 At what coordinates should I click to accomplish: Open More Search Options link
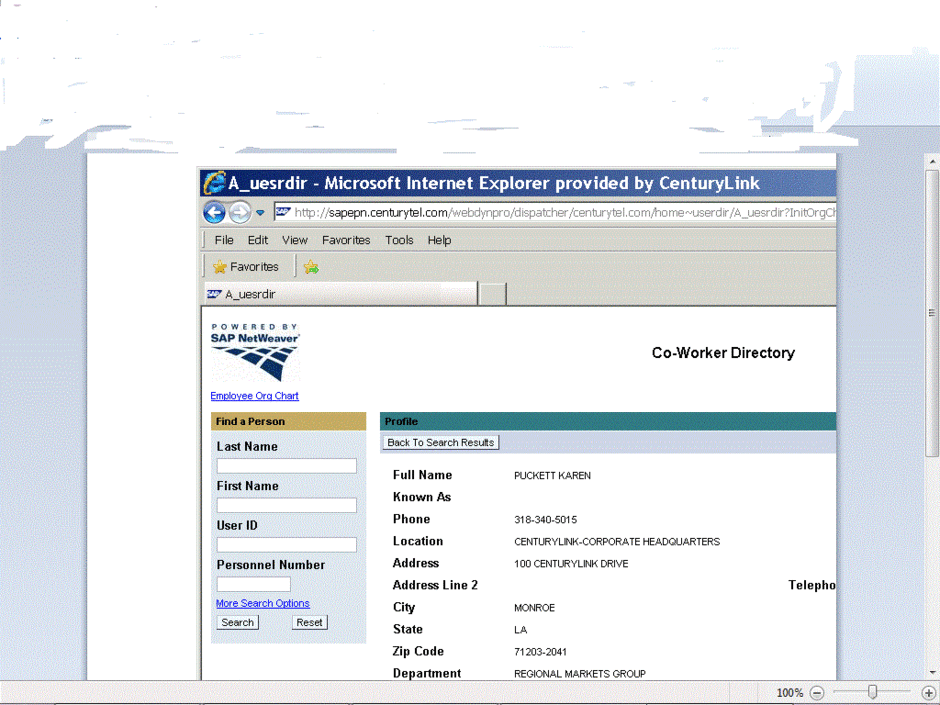[x=263, y=603]
